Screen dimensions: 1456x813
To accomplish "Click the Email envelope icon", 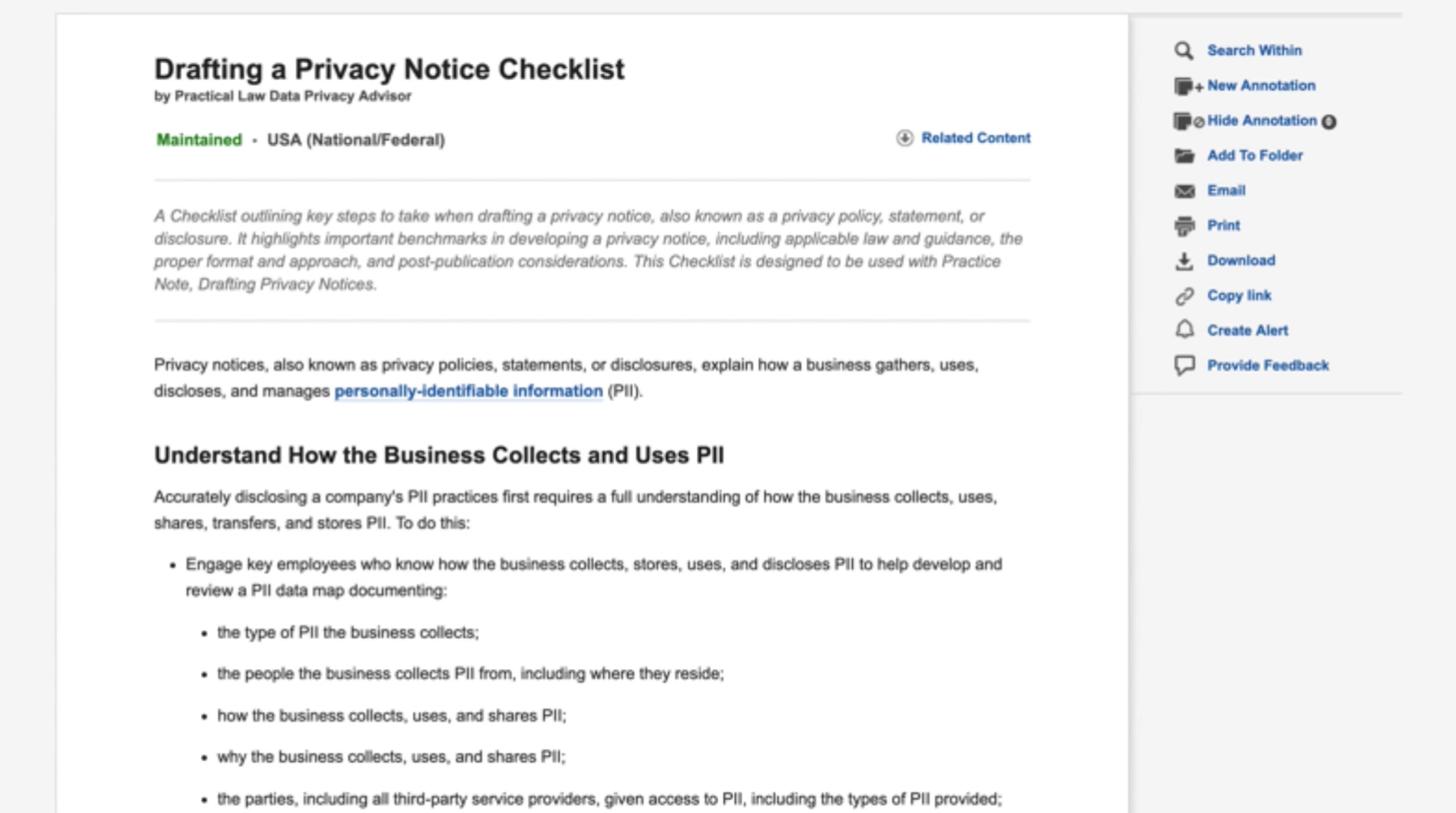I will click(1184, 191).
